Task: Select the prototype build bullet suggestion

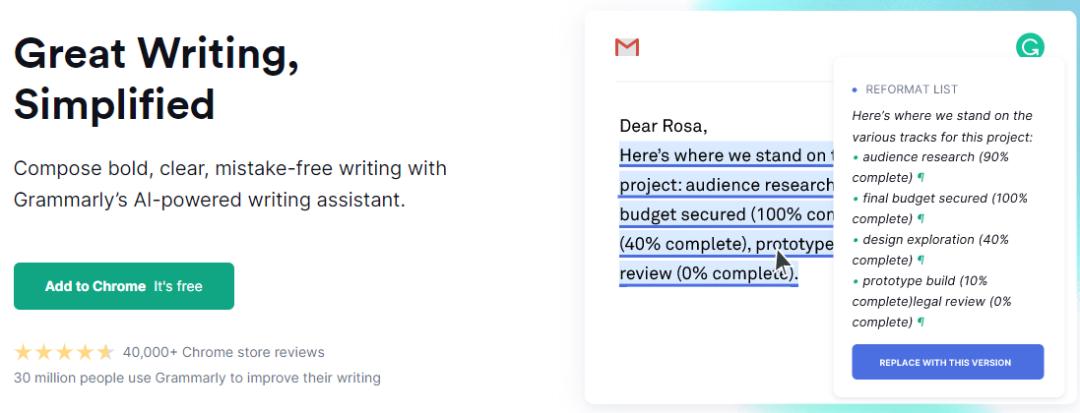Action: click(923, 281)
